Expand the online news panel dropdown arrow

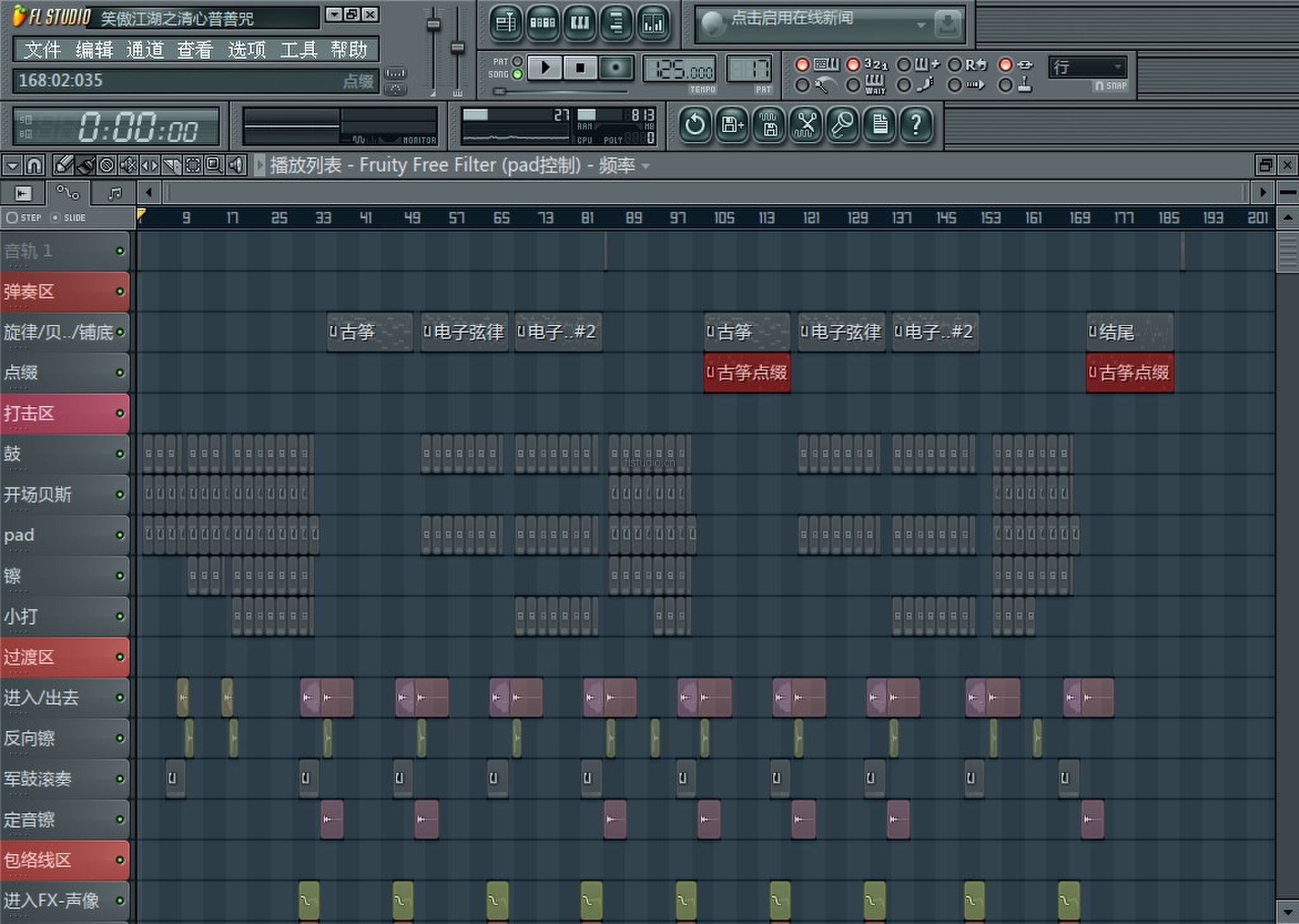click(921, 25)
